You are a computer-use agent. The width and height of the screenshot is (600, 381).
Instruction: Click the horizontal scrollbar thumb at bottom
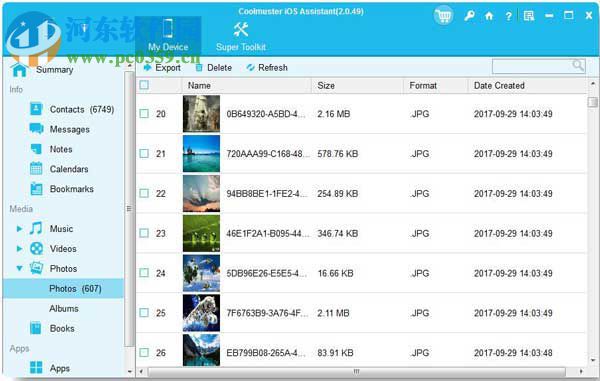tap(356, 371)
